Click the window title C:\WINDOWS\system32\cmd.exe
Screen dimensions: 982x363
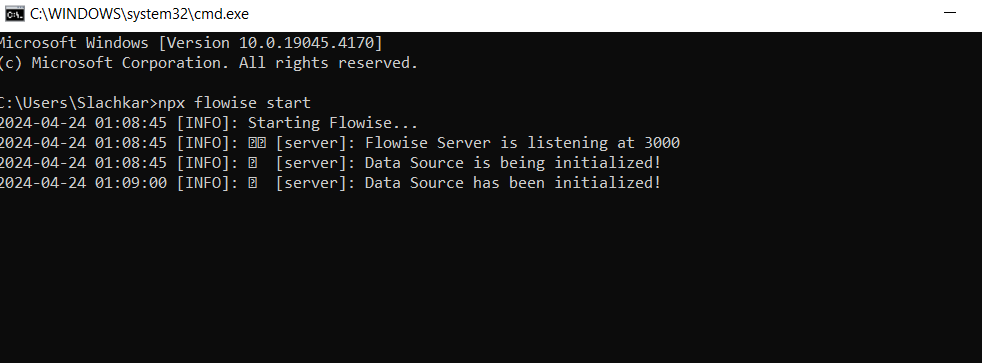139,14
